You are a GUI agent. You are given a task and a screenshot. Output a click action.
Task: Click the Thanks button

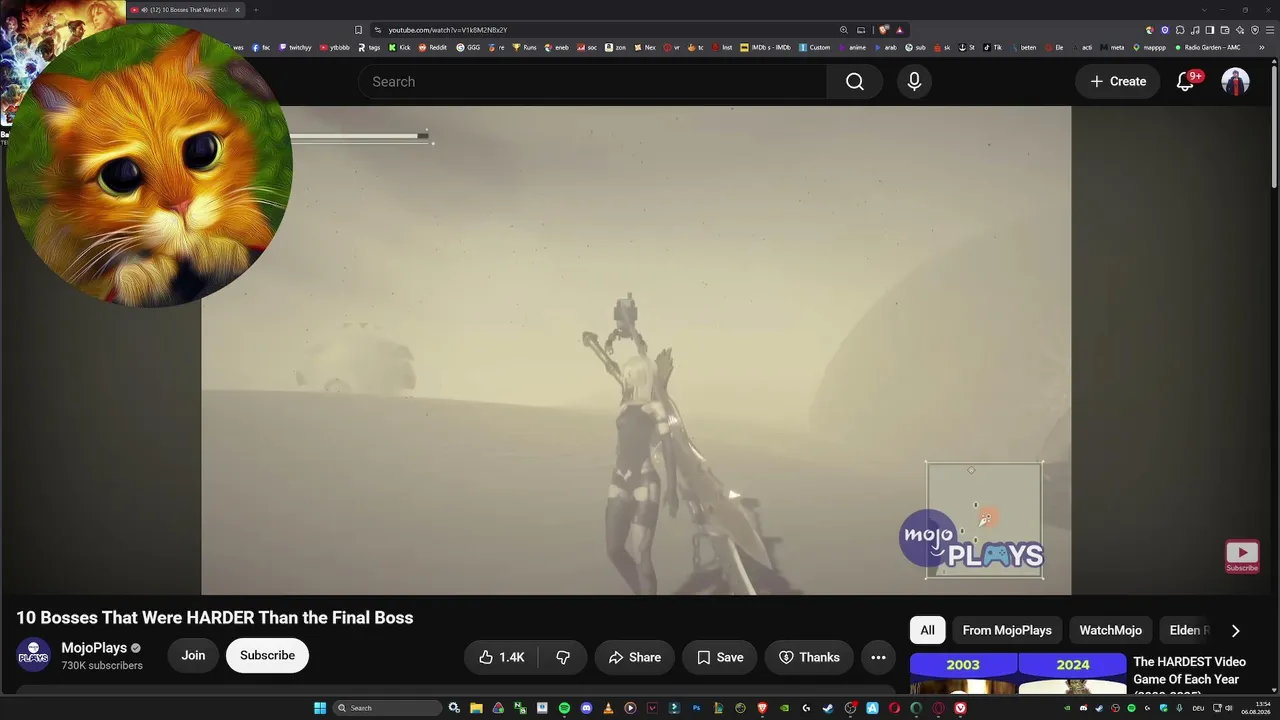coord(809,657)
